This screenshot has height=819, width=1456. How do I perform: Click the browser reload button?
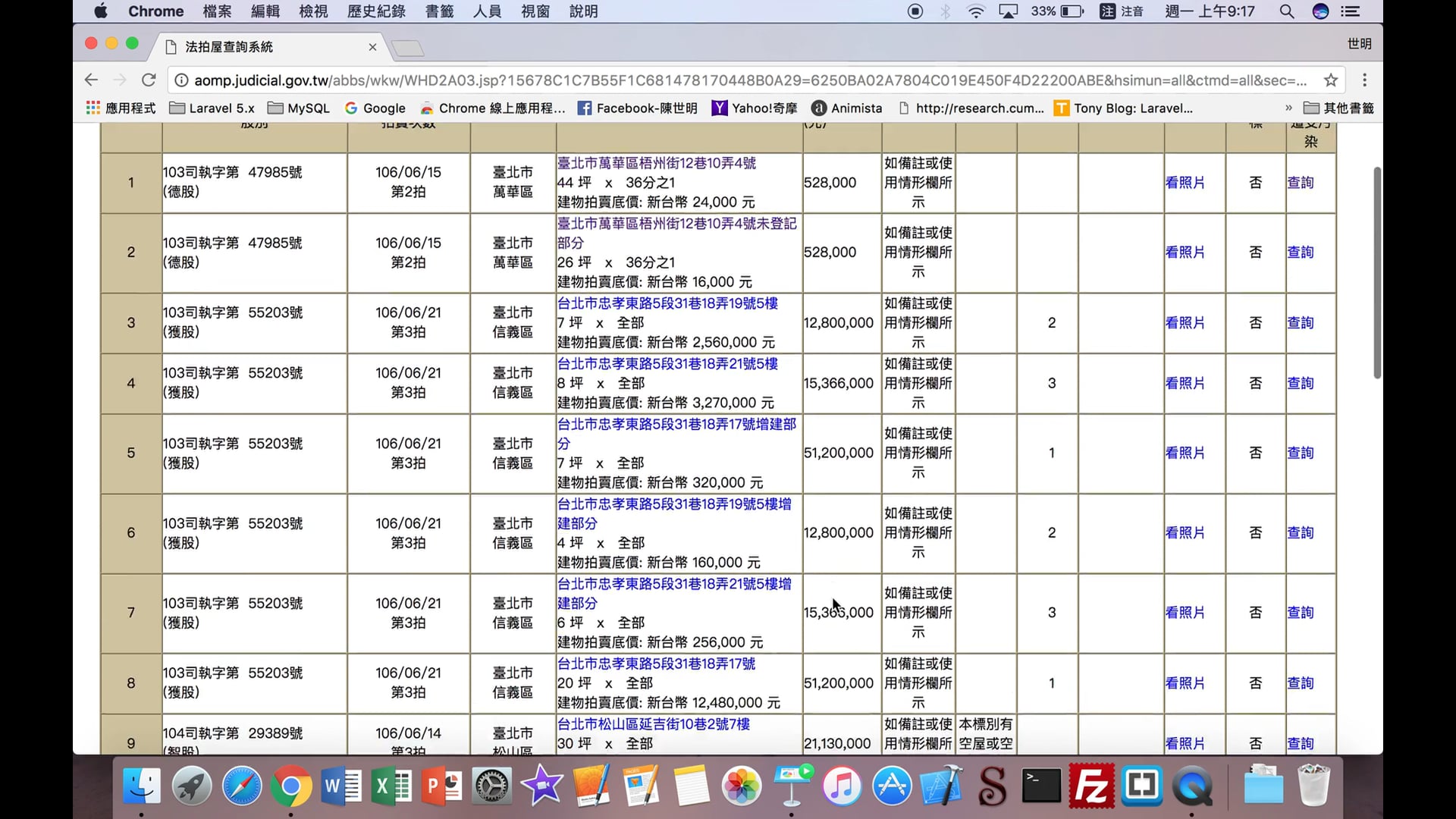click(x=149, y=80)
